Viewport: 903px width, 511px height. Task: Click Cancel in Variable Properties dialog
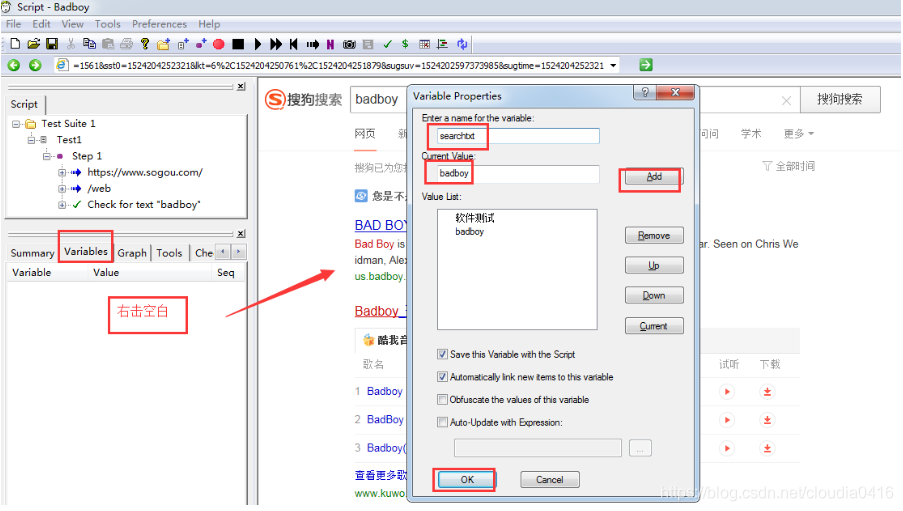click(x=550, y=479)
